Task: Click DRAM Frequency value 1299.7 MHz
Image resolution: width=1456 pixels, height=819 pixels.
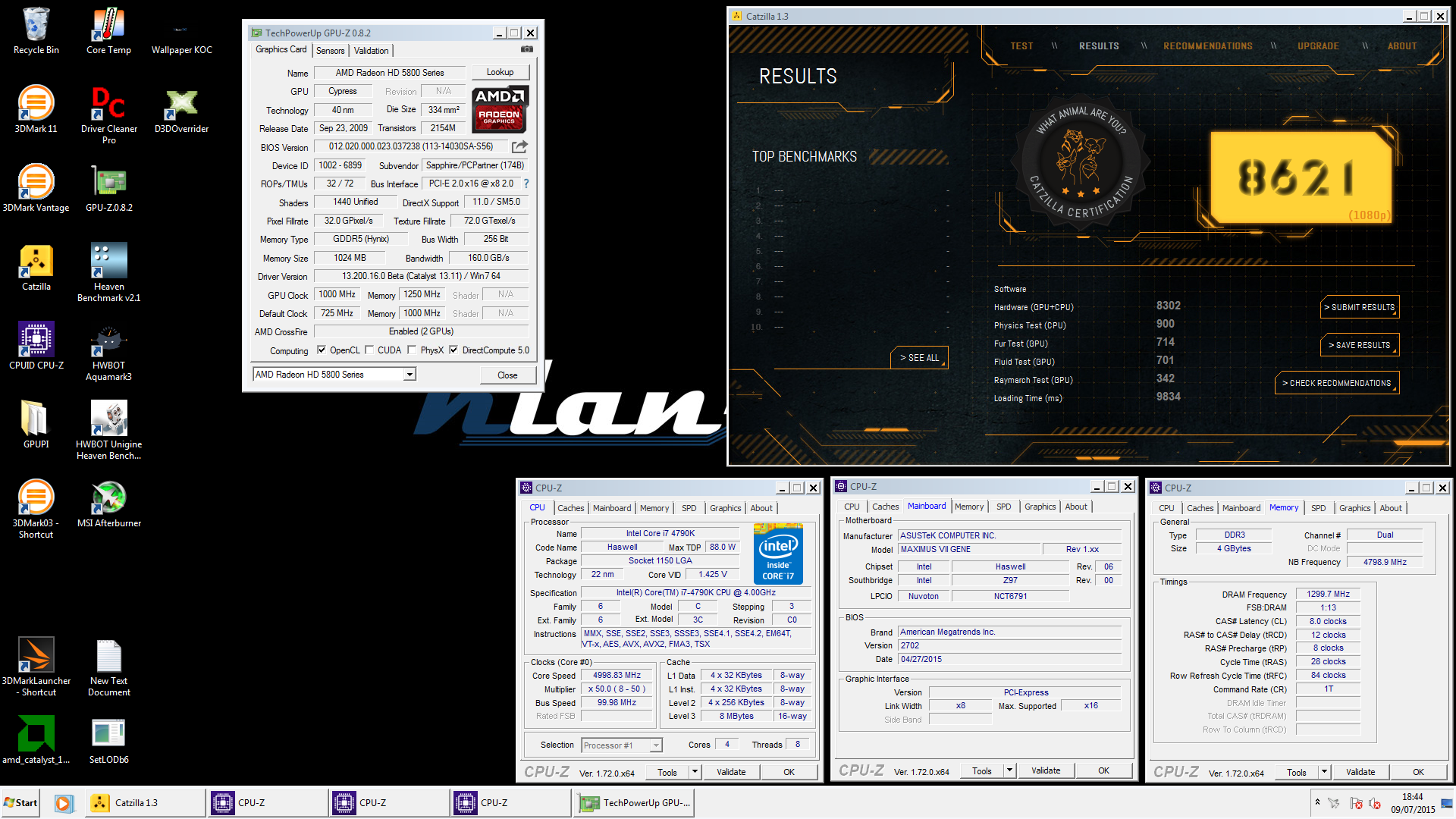Action: 1328,594
